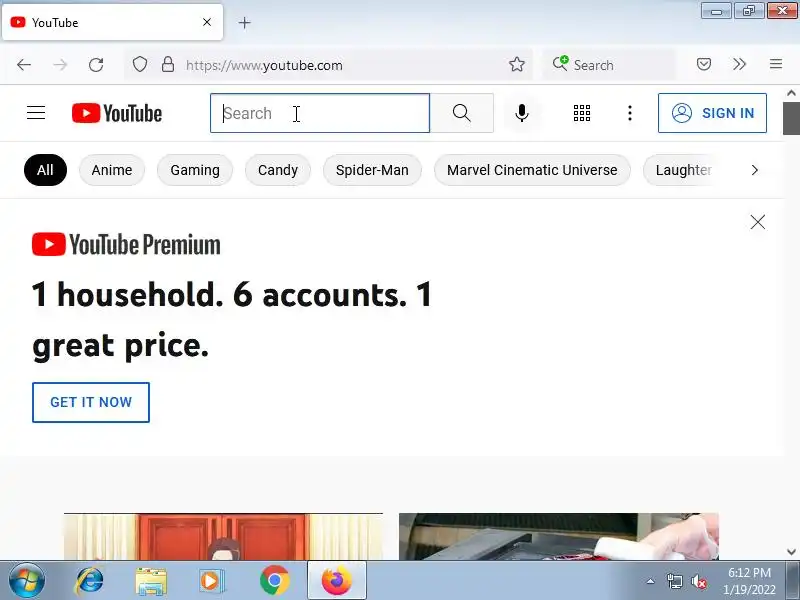Open the YouTube apps grid
The width and height of the screenshot is (800, 600).
(x=582, y=113)
